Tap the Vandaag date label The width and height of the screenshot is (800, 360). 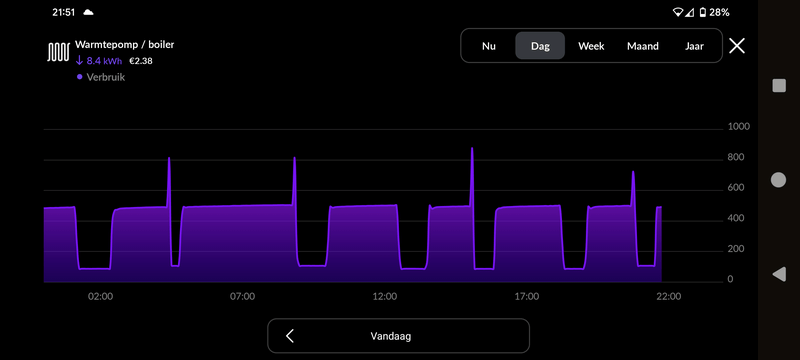(x=390, y=337)
